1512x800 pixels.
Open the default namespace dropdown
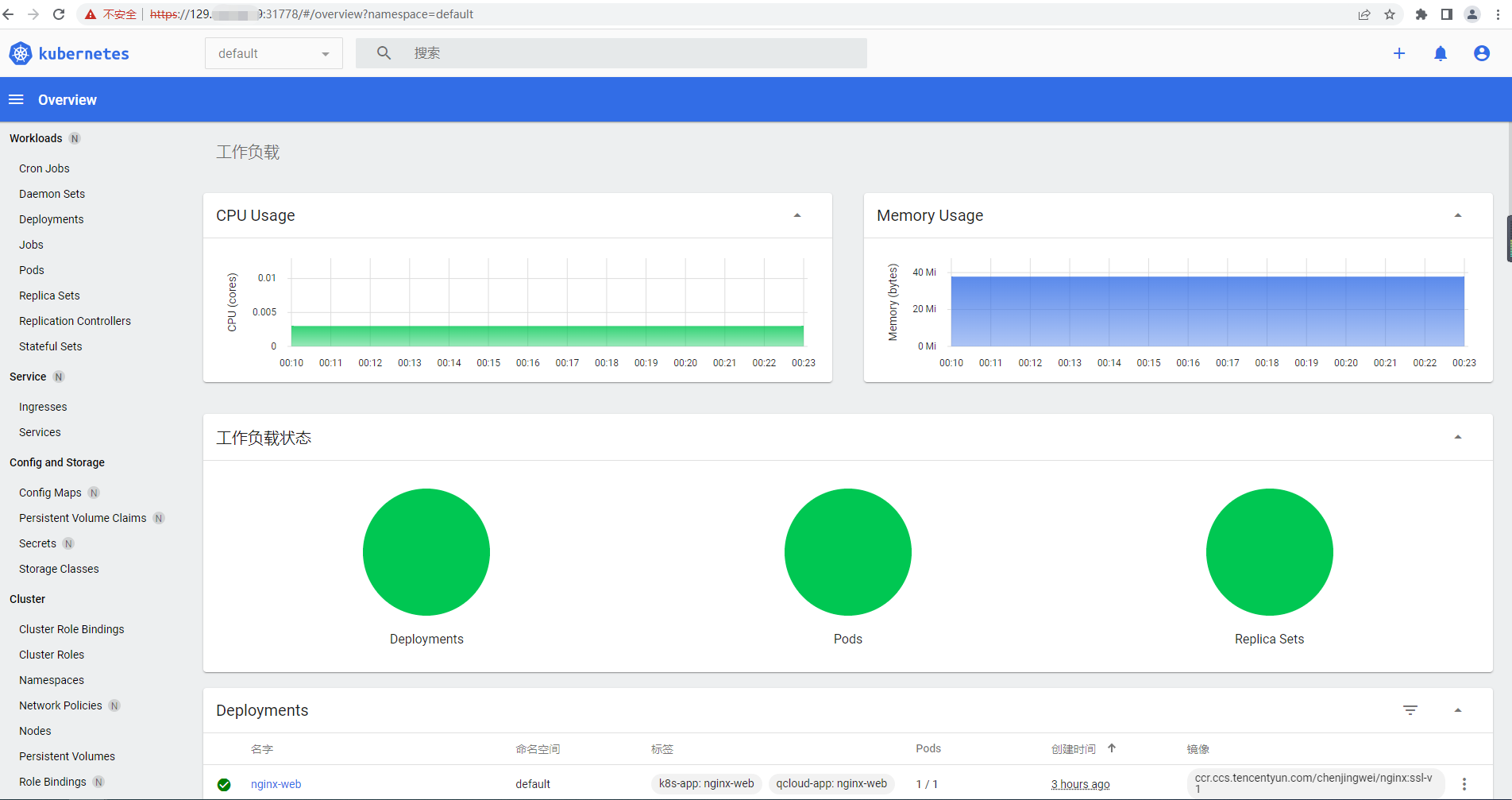(x=273, y=53)
